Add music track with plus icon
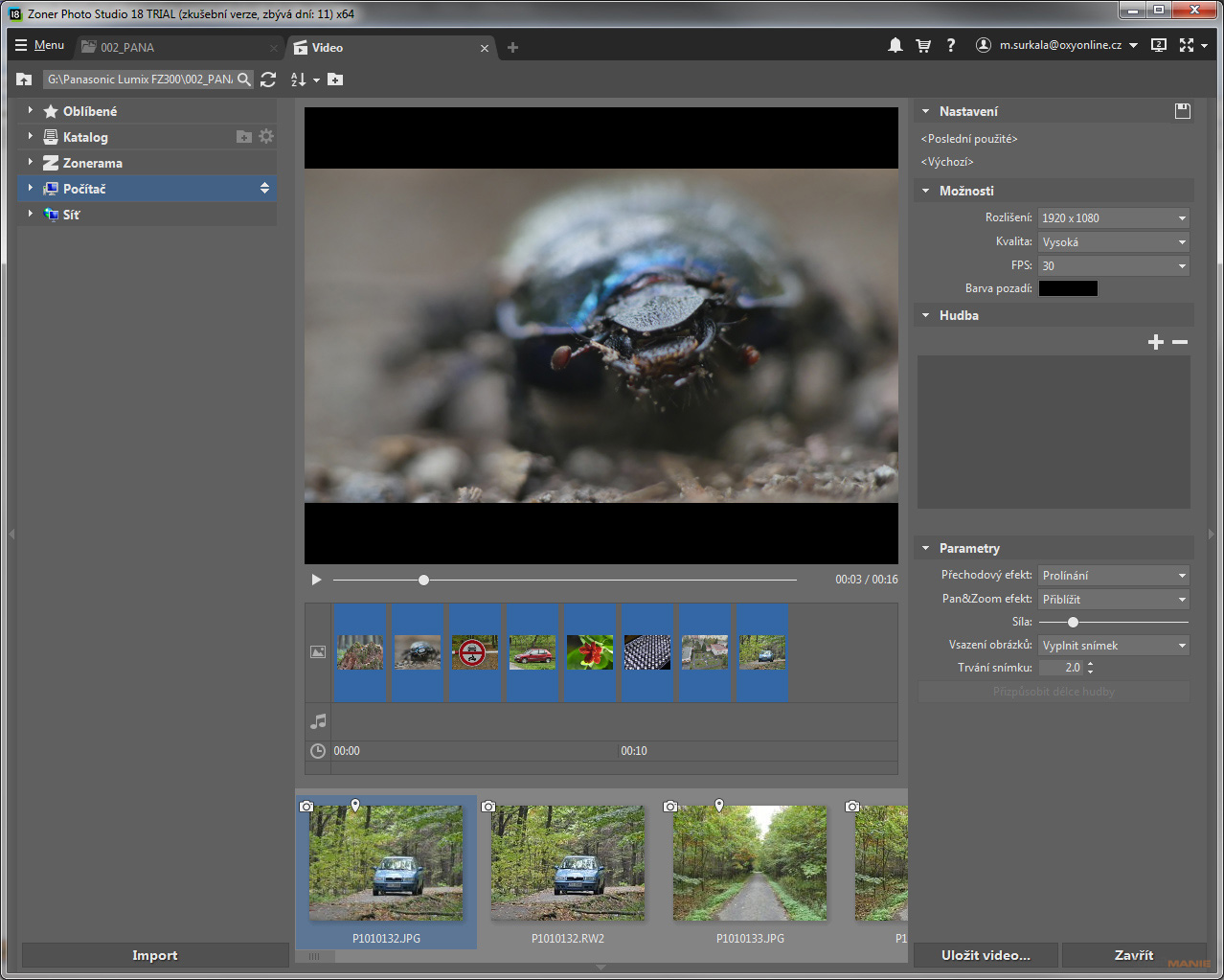 click(x=1155, y=342)
